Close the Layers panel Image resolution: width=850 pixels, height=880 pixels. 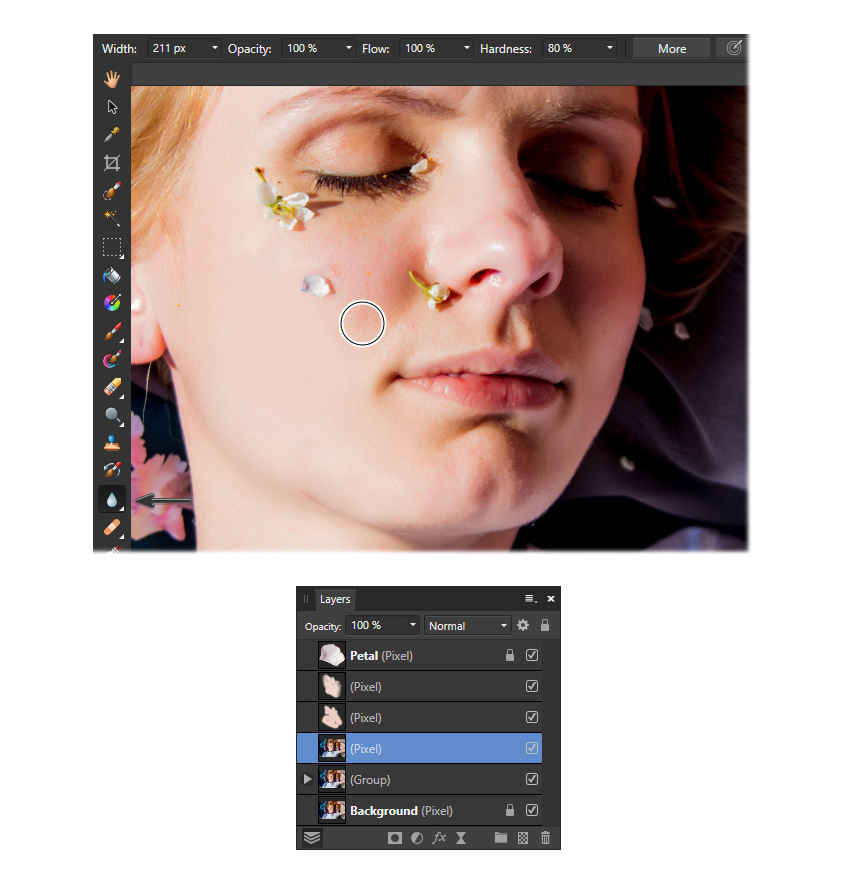click(551, 599)
